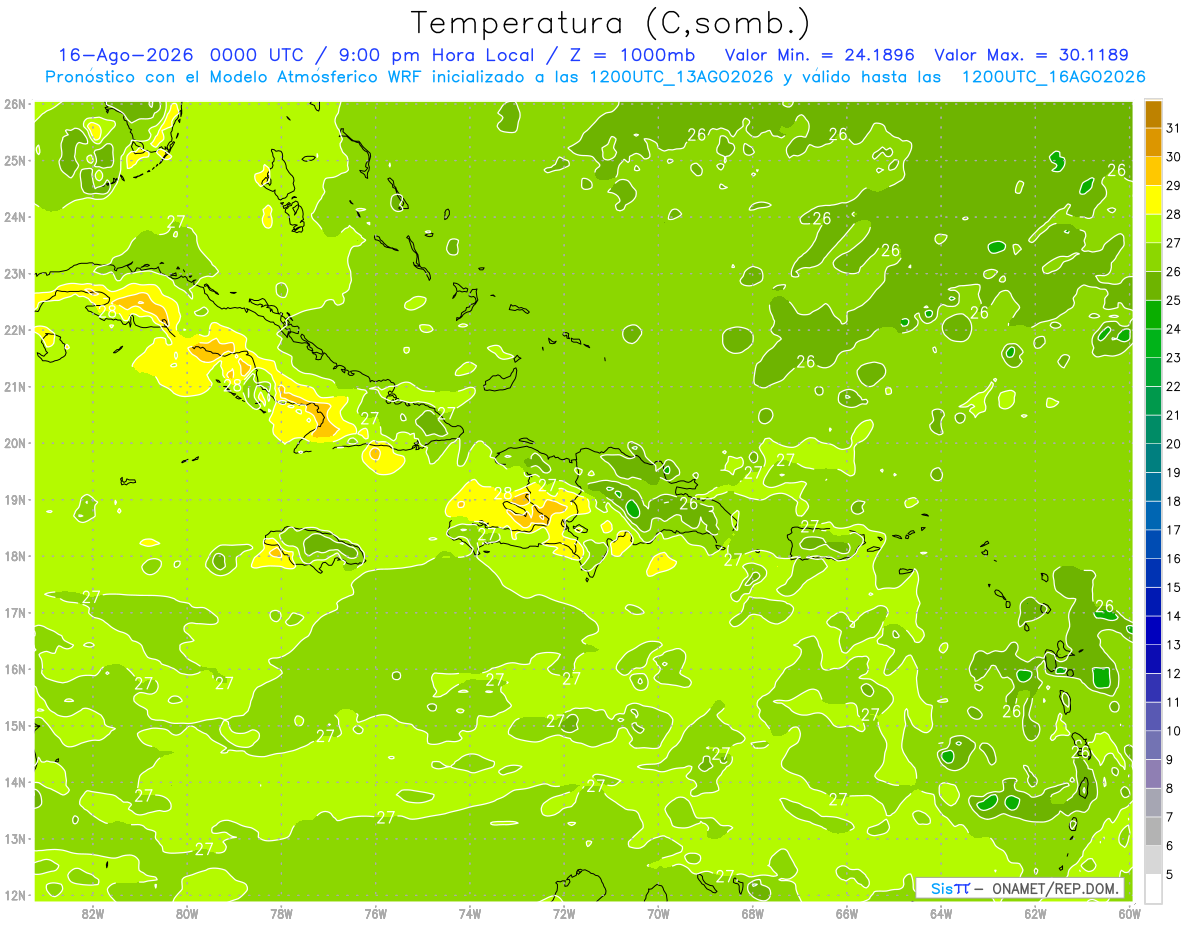Viewport: 1200px width, 927px height.
Task: Click the "80W" longitude label
Action: 187,912
